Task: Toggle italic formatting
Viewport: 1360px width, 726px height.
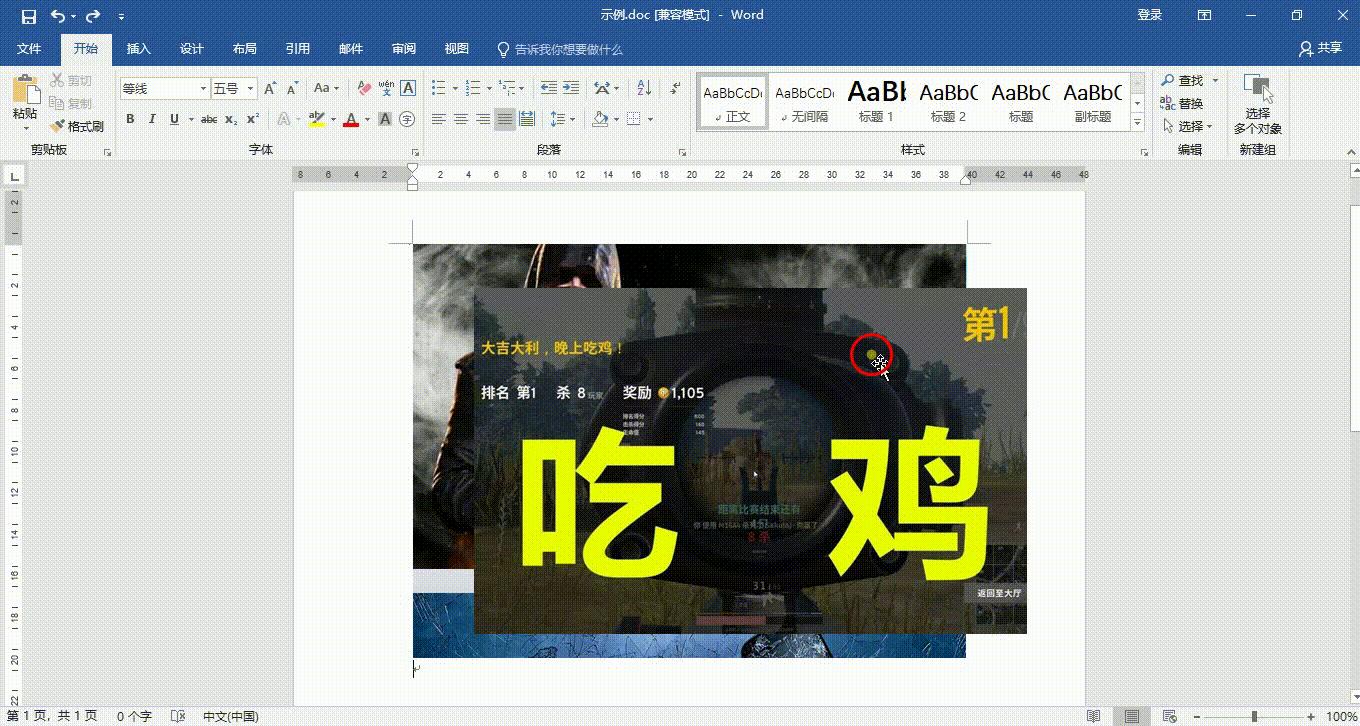Action: (x=152, y=119)
